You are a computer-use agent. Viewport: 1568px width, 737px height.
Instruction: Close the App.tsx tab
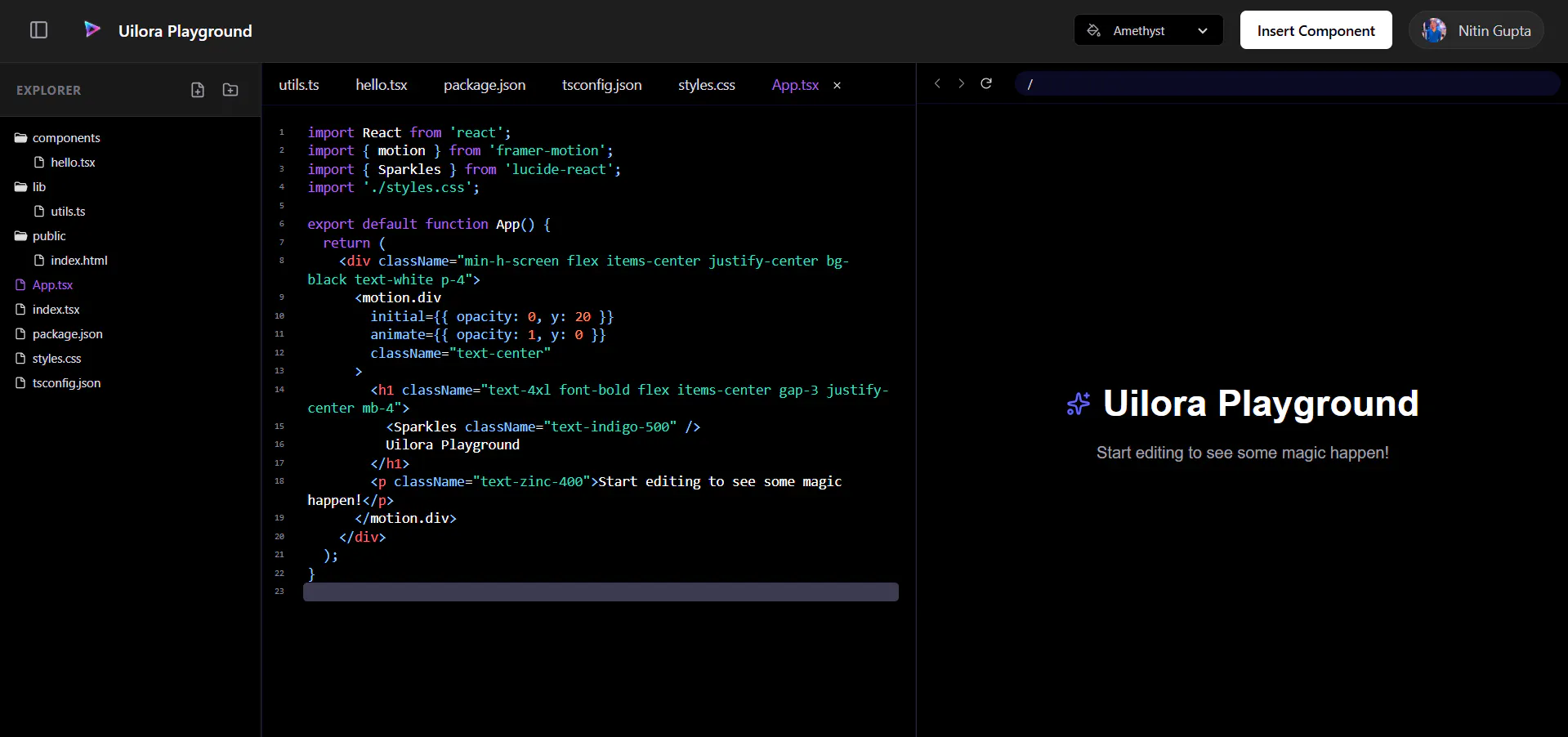(x=837, y=85)
